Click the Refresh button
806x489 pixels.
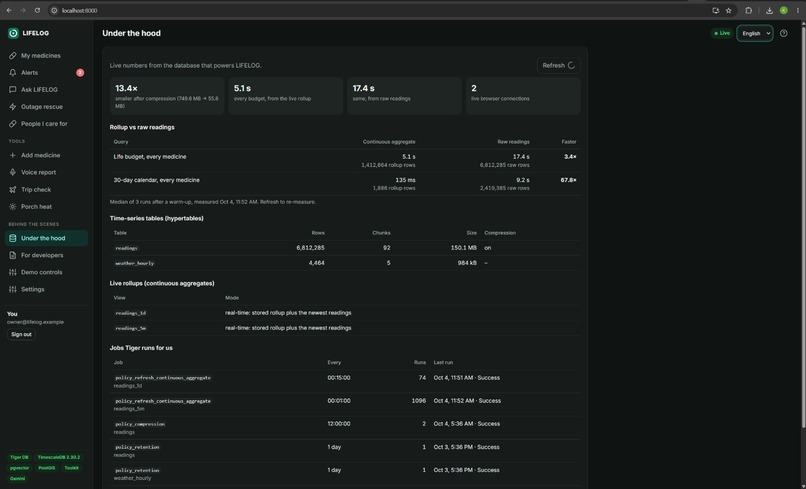559,65
